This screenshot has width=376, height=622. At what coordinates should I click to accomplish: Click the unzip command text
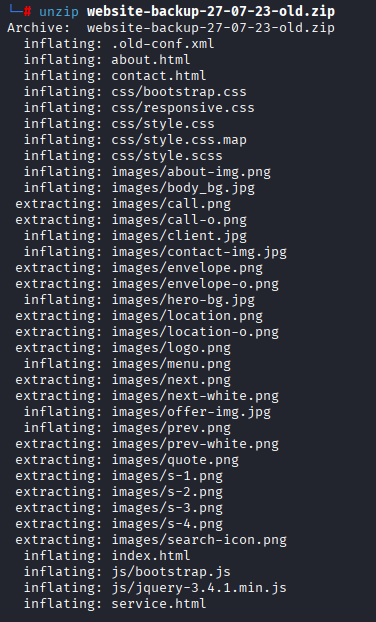(59, 12)
